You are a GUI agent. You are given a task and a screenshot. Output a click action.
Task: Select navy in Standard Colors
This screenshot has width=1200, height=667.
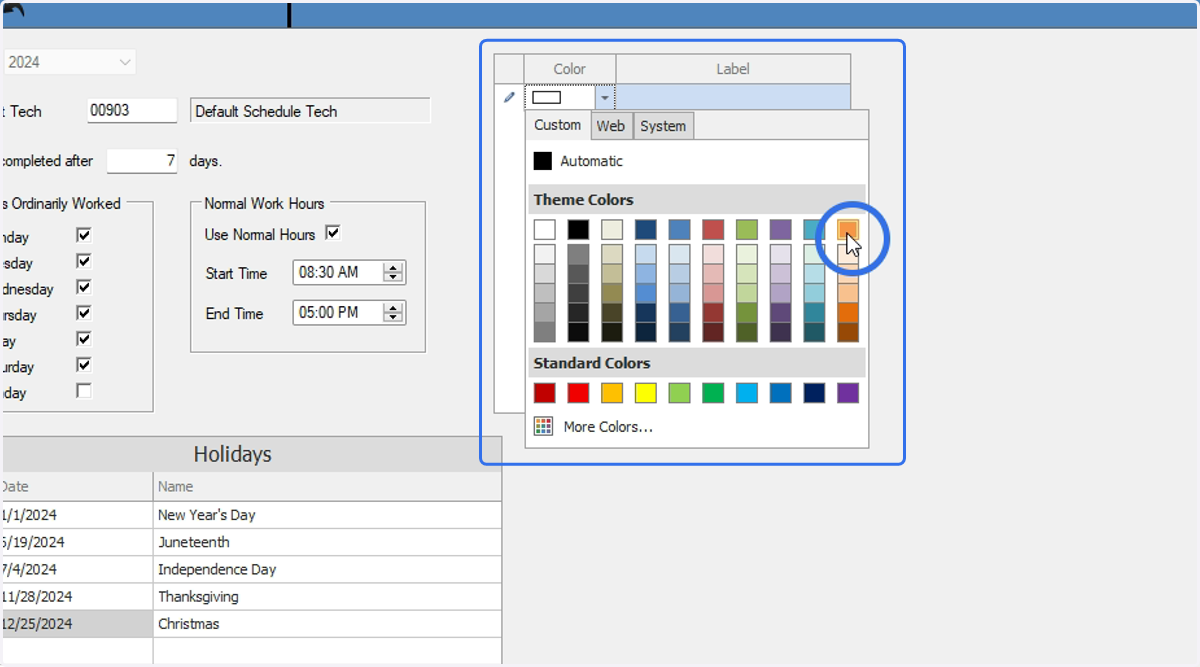tap(814, 393)
